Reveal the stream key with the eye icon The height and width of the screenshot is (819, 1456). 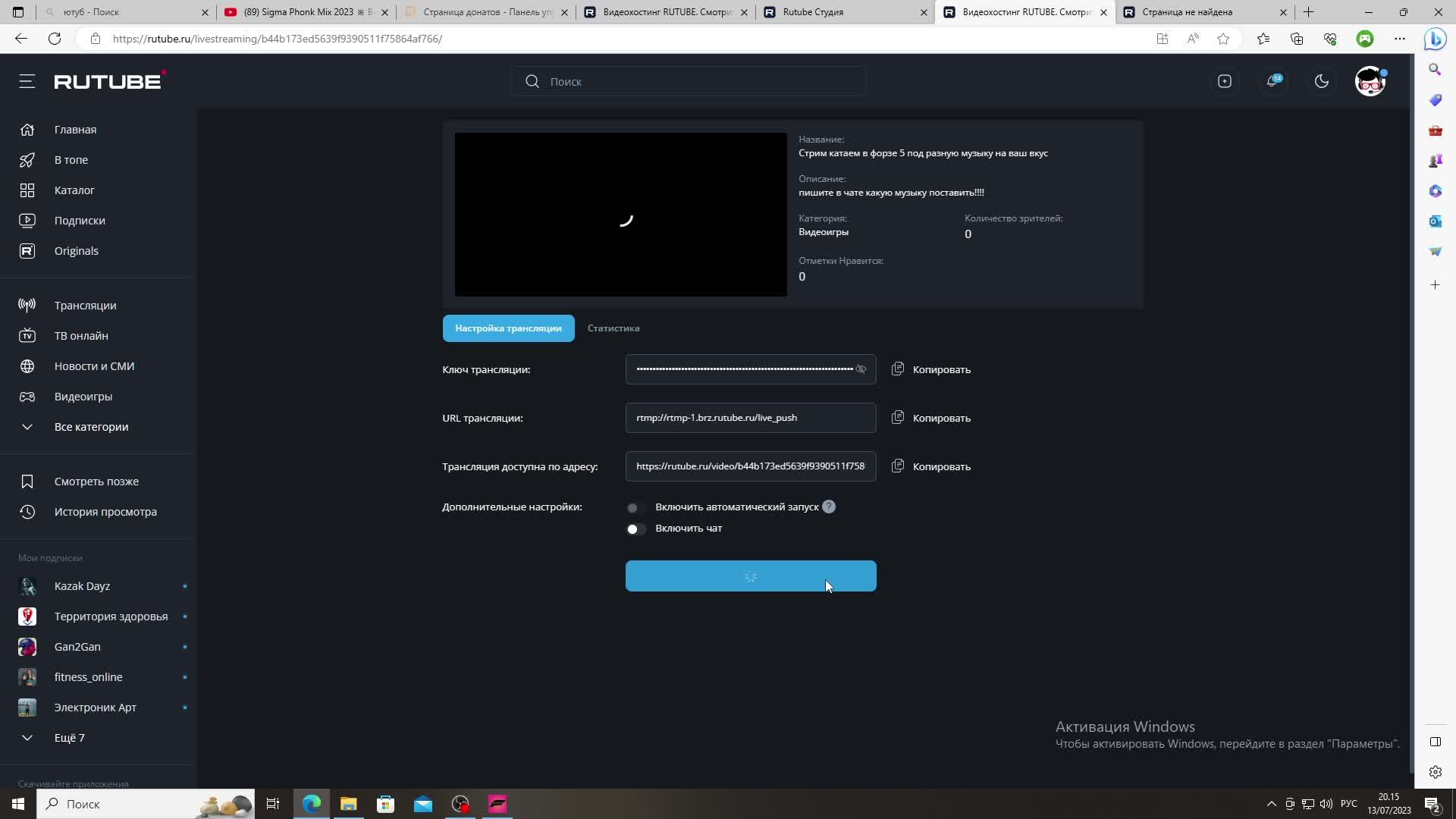861,369
